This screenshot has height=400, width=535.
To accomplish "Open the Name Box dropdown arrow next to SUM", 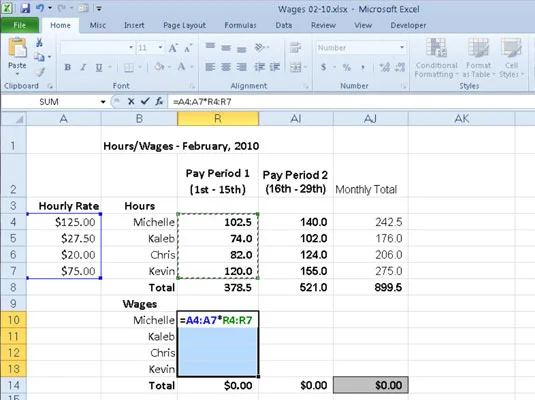I will pos(103,102).
